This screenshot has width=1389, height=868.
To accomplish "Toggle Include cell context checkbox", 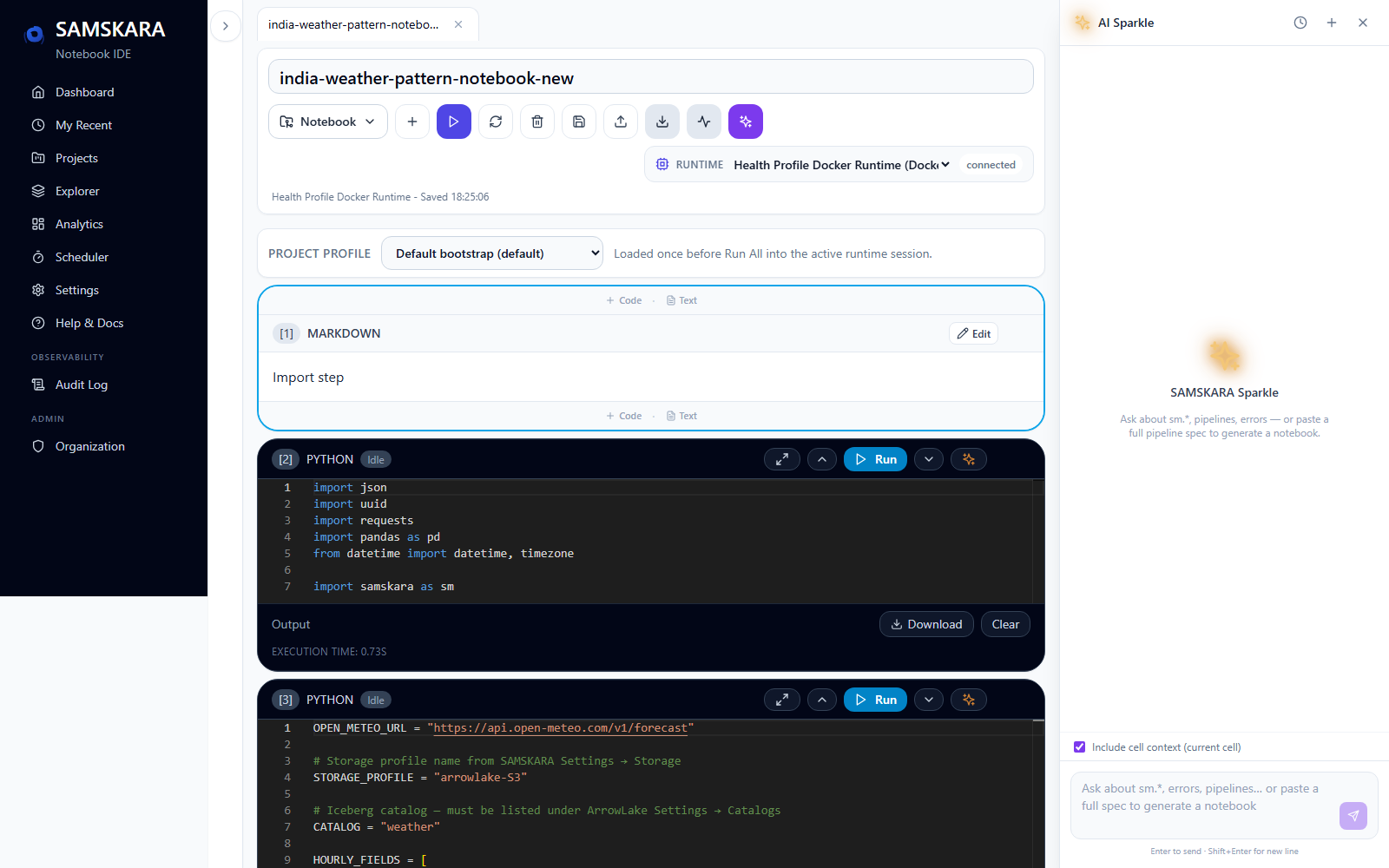I will (x=1080, y=747).
